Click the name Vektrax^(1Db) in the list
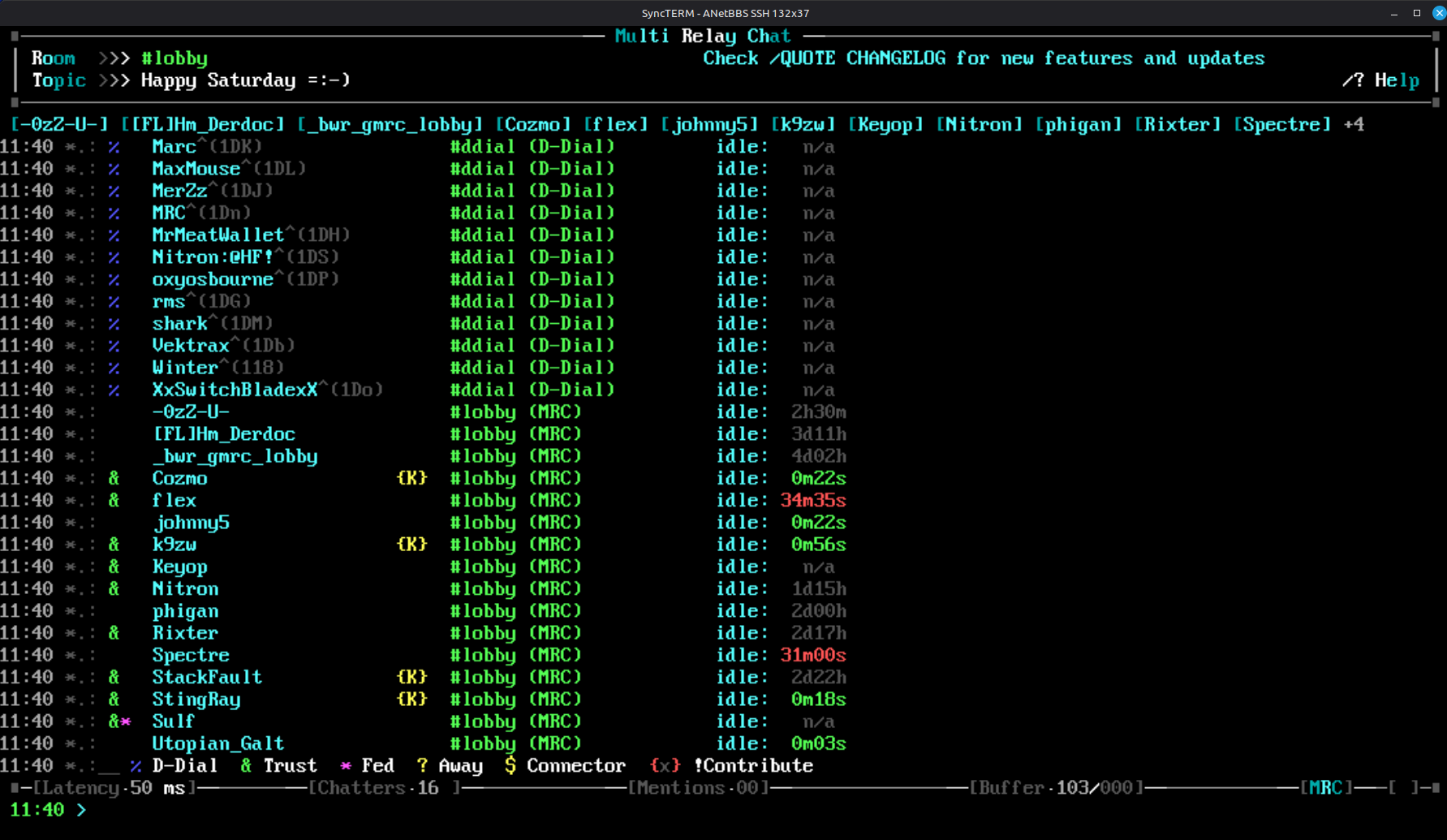The image size is (1447, 840). point(224,346)
